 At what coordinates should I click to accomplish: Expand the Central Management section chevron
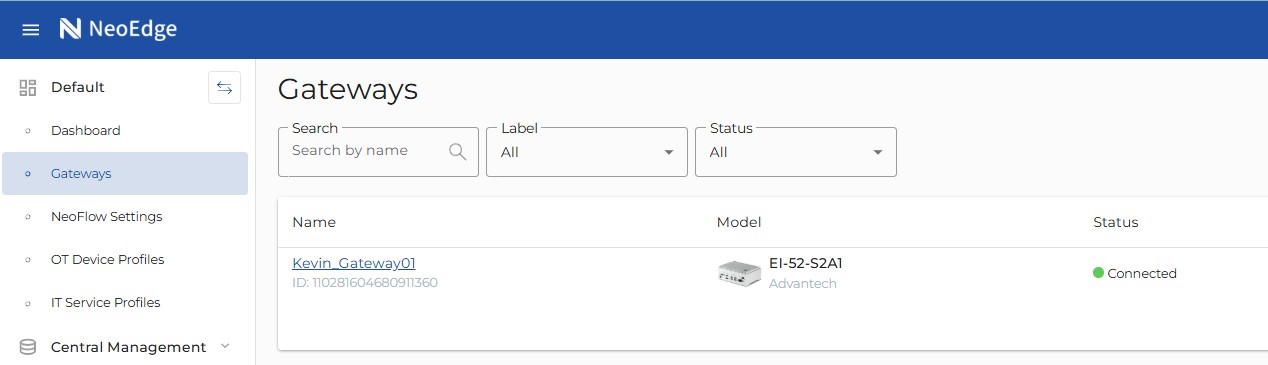(225, 346)
